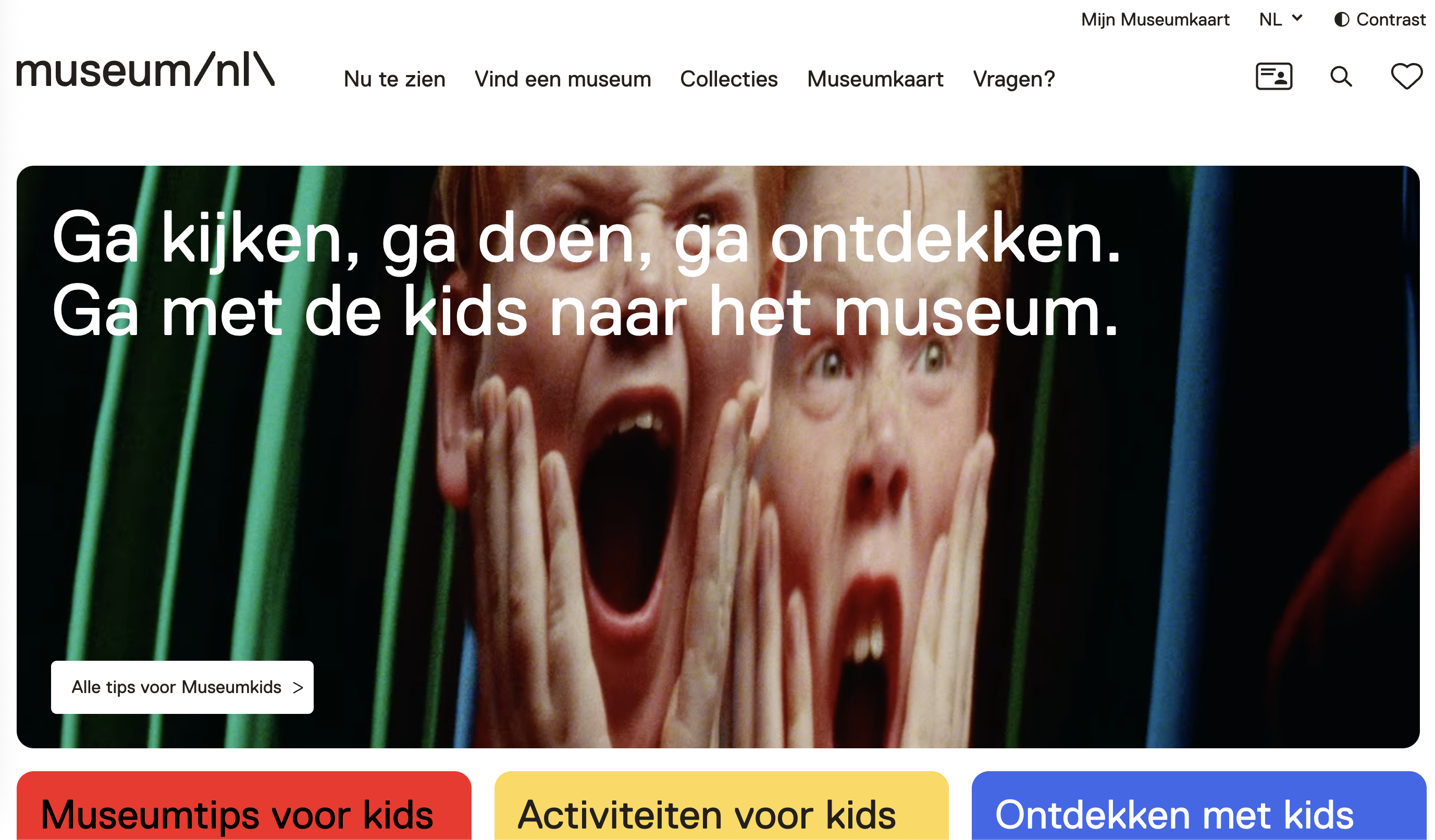The height and width of the screenshot is (840, 1435).
Task: Open search with the magnifier icon
Action: (1341, 76)
